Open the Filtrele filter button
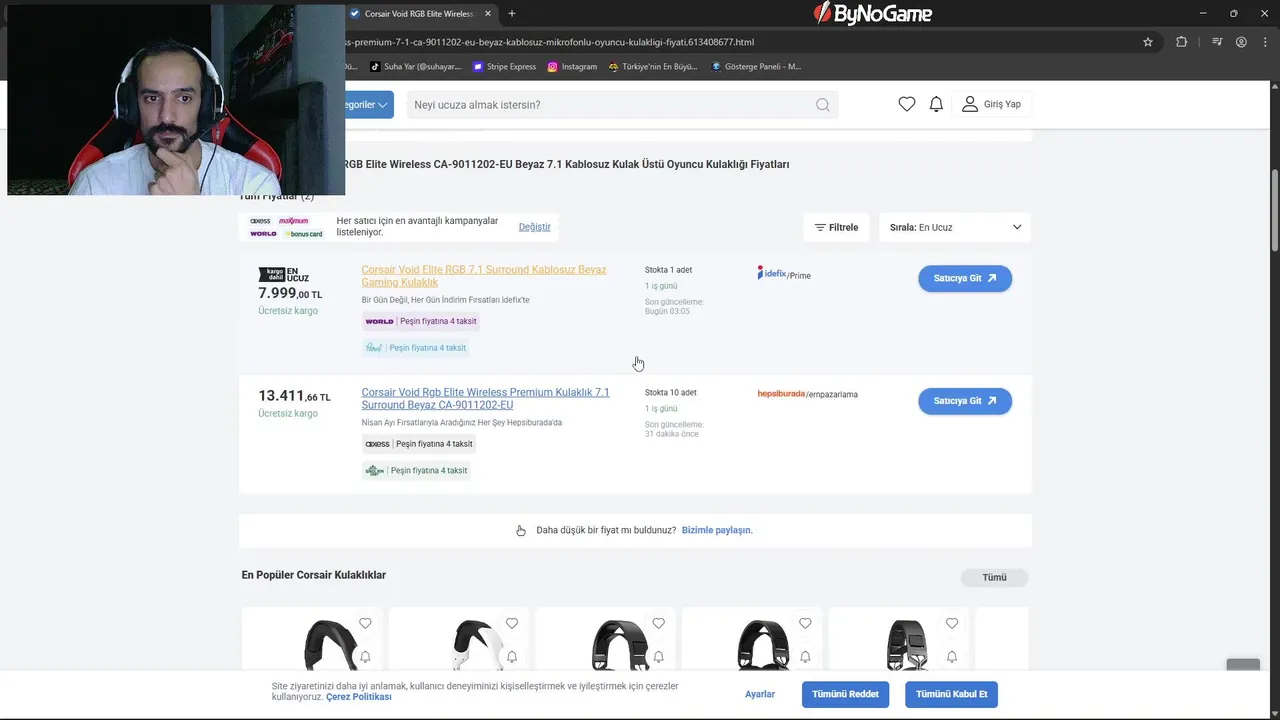 836,227
